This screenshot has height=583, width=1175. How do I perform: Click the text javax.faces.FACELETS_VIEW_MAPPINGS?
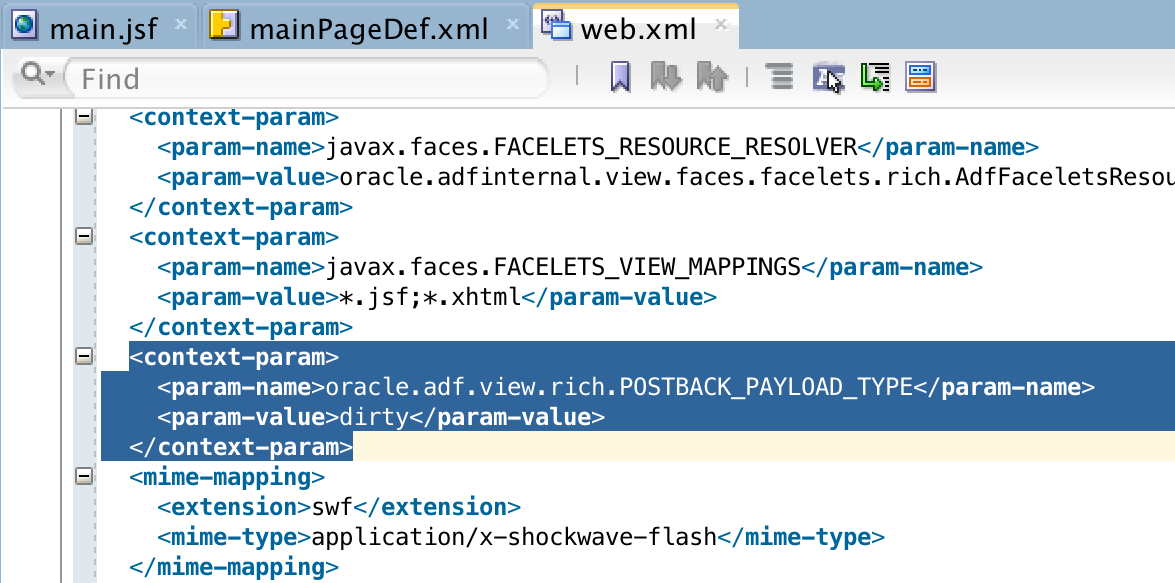pyautogui.click(x=563, y=267)
